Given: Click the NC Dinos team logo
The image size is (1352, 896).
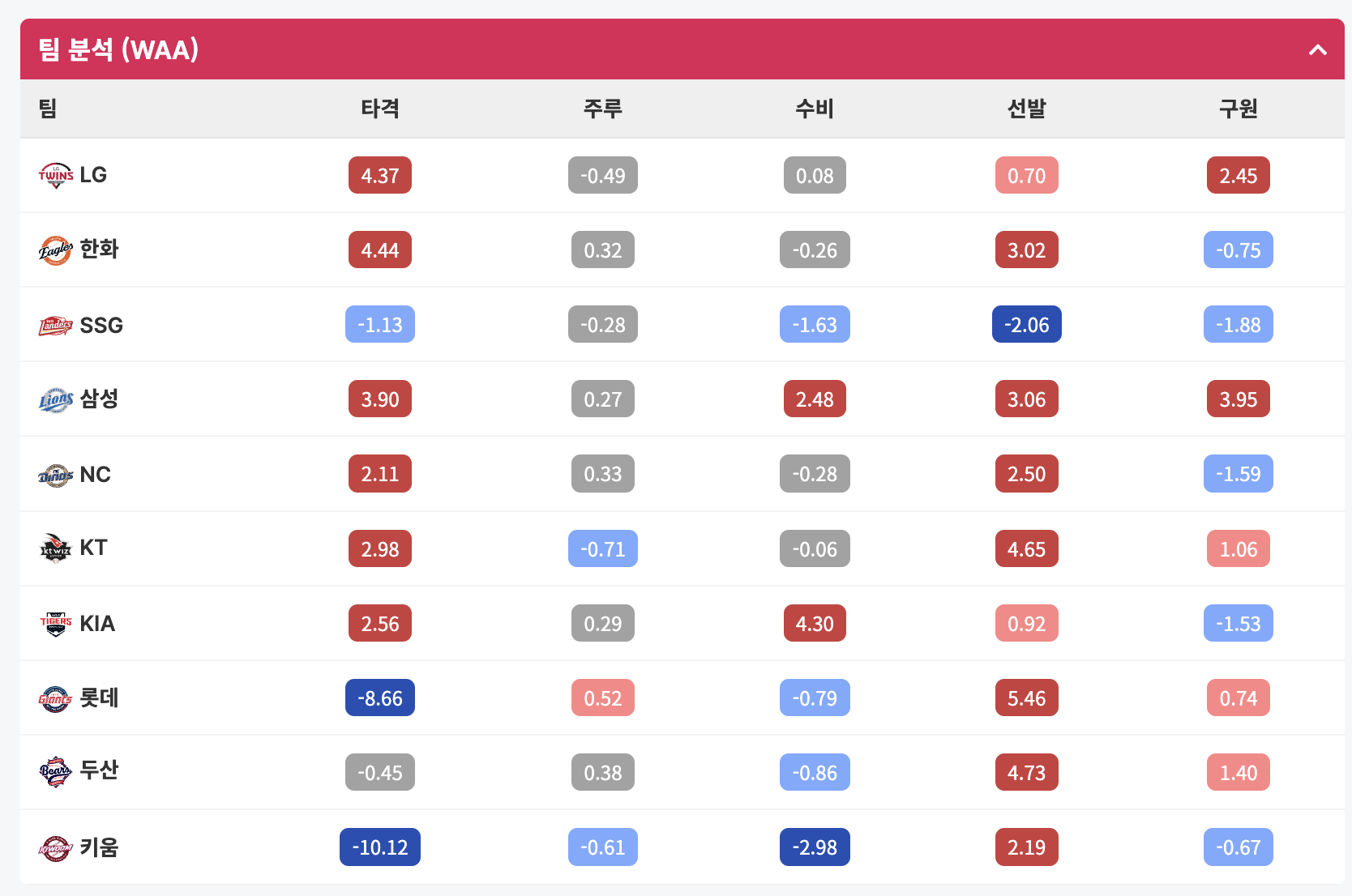Looking at the screenshot, I should 56,474.
